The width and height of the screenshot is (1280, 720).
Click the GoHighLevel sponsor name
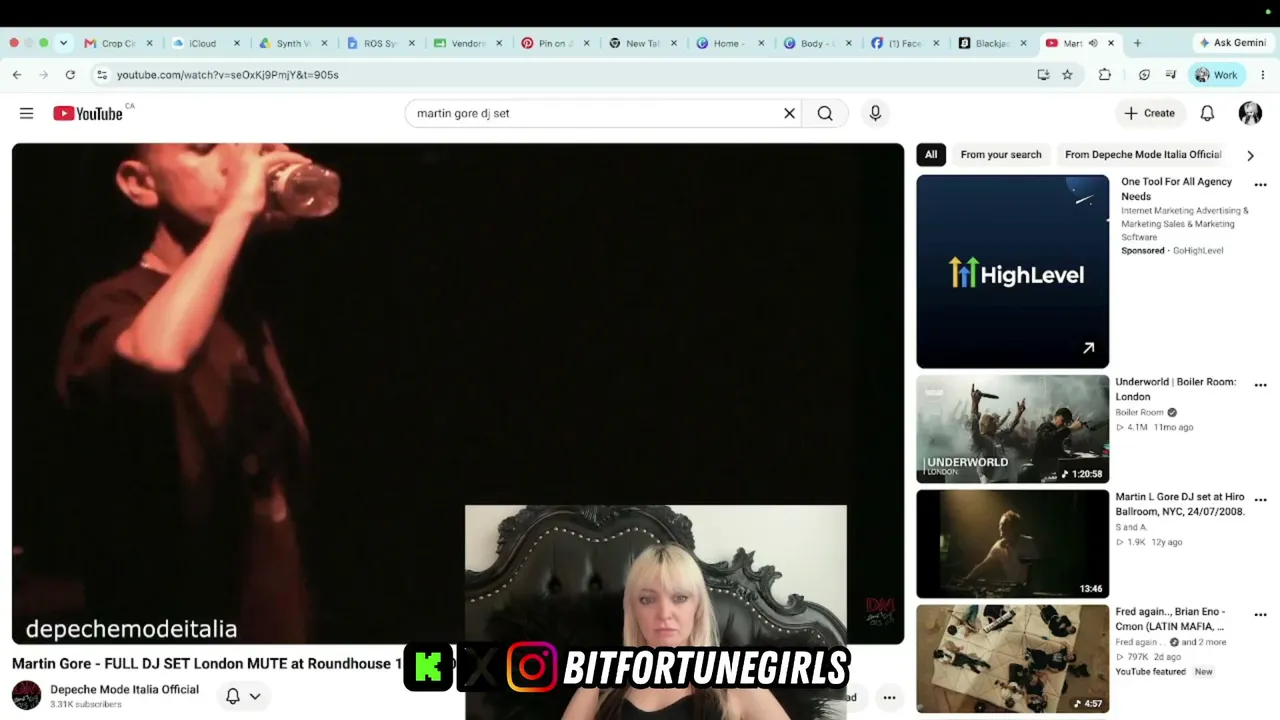coord(1198,251)
